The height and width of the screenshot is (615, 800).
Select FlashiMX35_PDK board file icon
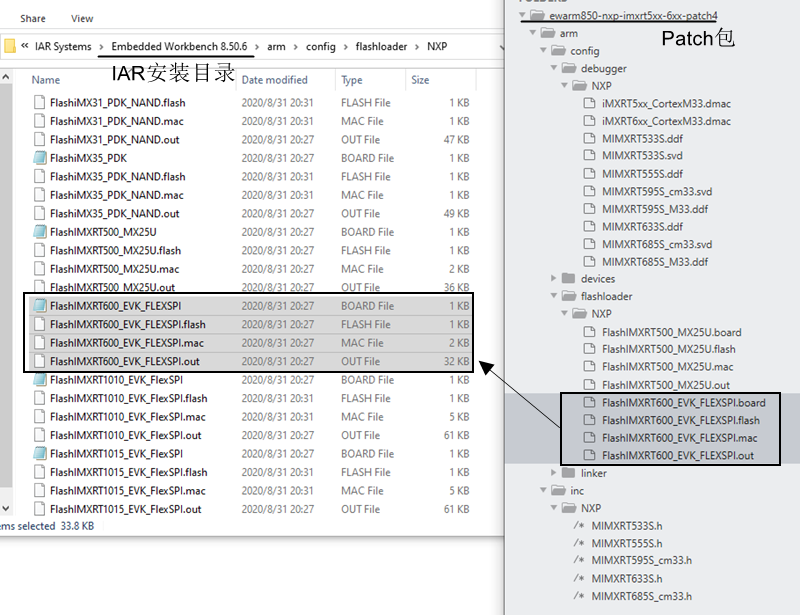click(x=39, y=158)
